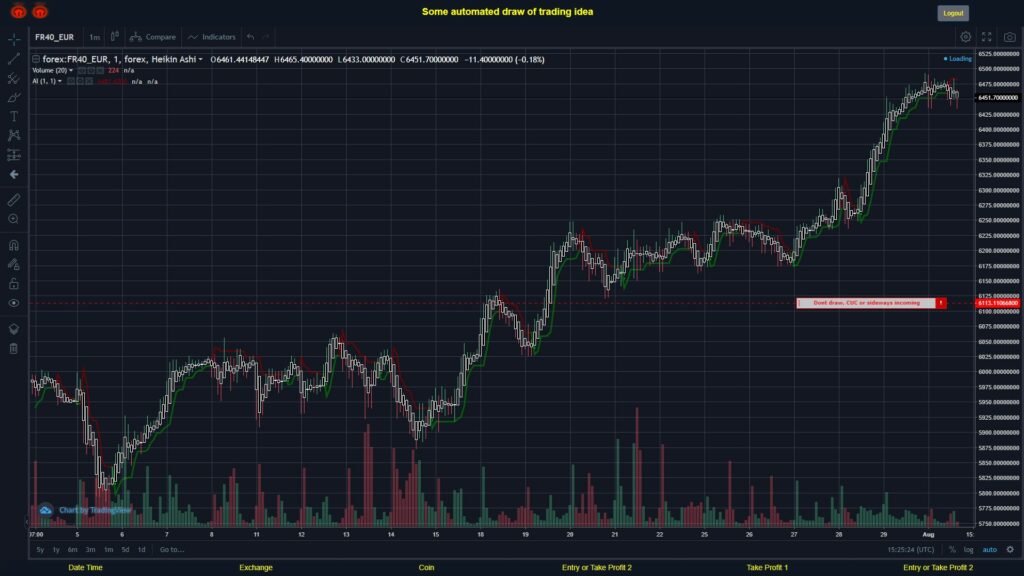Hide the AI indicator via its eye
The width and height of the screenshot is (1024, 576).
click(71, 82)
